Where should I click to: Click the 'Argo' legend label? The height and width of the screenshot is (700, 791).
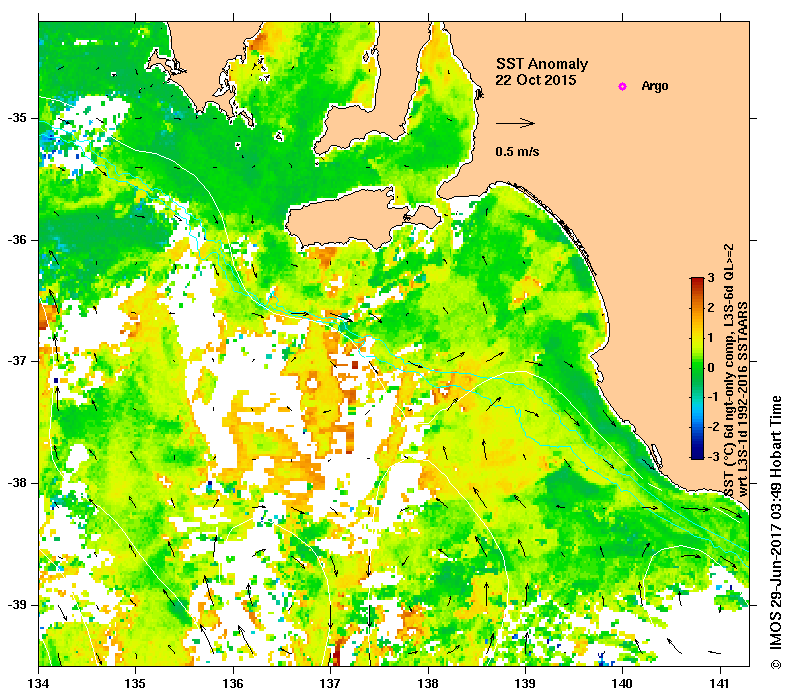click(x=655, y=86)
